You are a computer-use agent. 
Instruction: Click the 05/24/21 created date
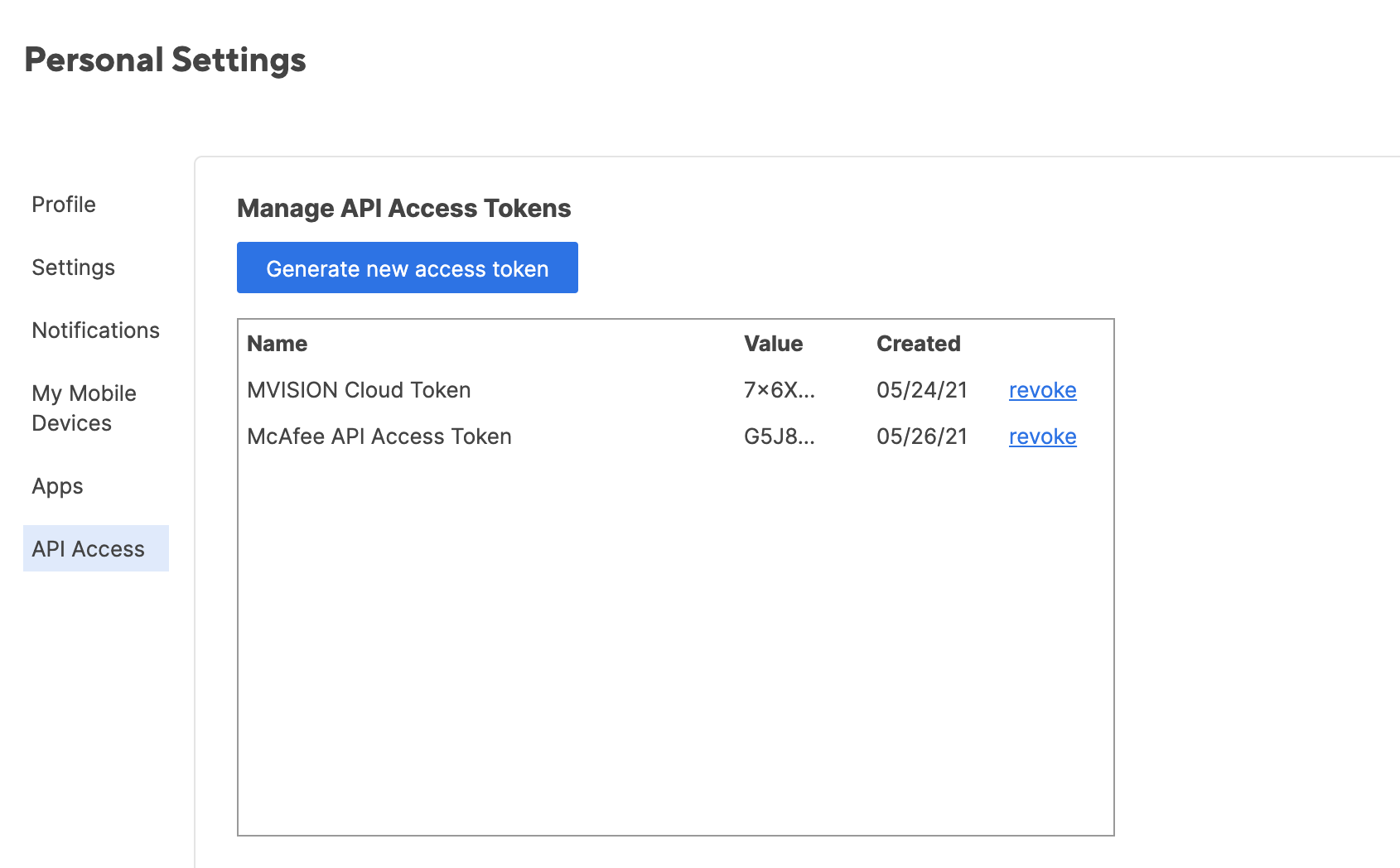coord(921,390)
